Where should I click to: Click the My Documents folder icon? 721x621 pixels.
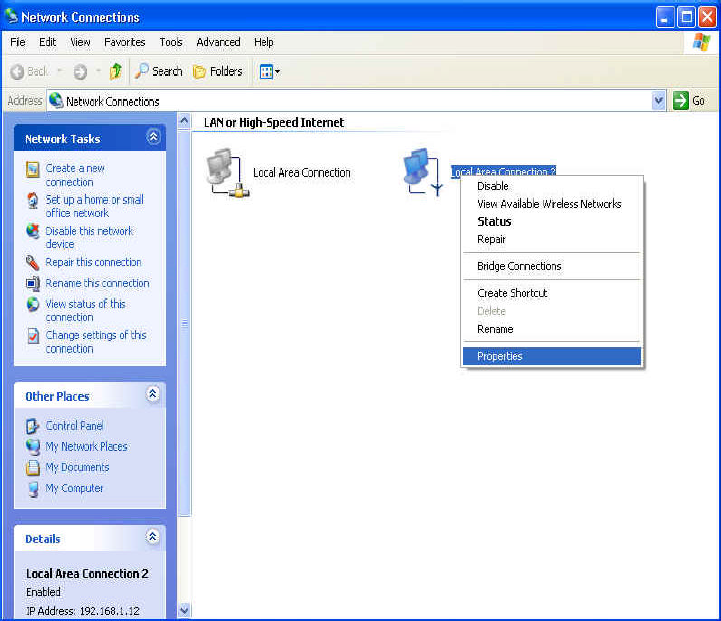pos(33,467)
